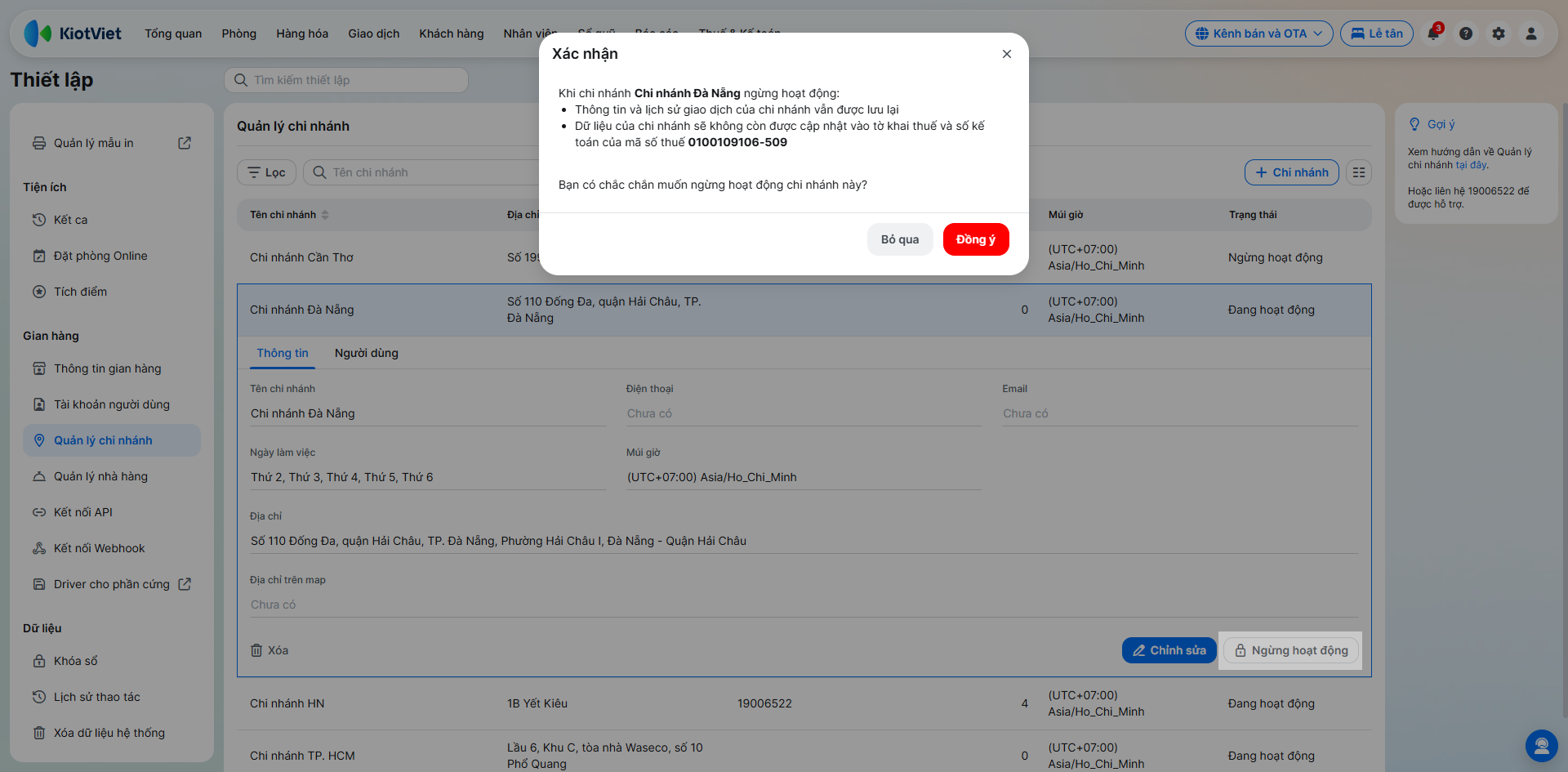Screen dimensions: 1568x772
Task: Open the Giao dịch menu
Action: [x=374, y=33]
